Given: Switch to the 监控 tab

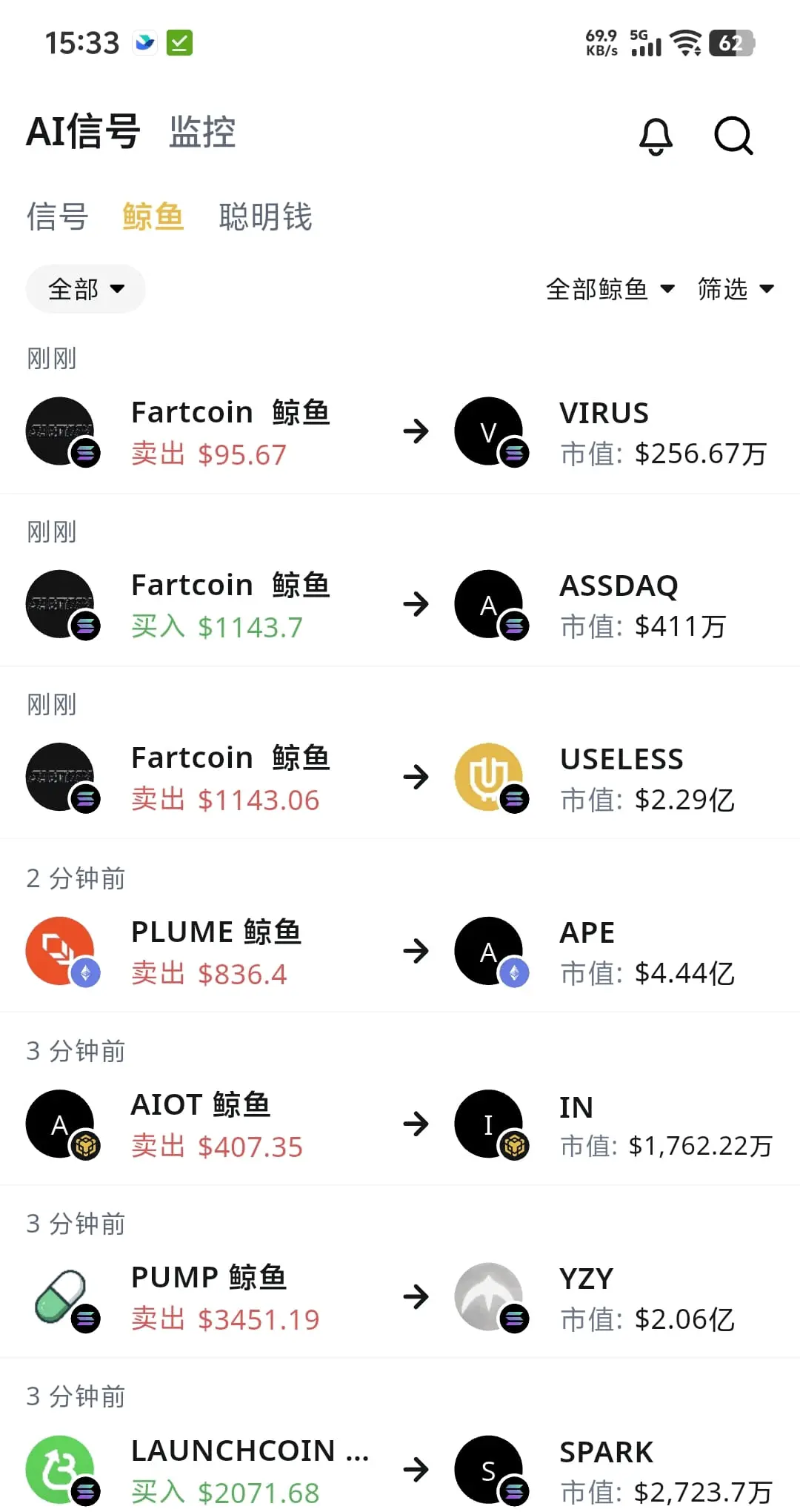Looking at the screenshot, I should coord(202,133).
